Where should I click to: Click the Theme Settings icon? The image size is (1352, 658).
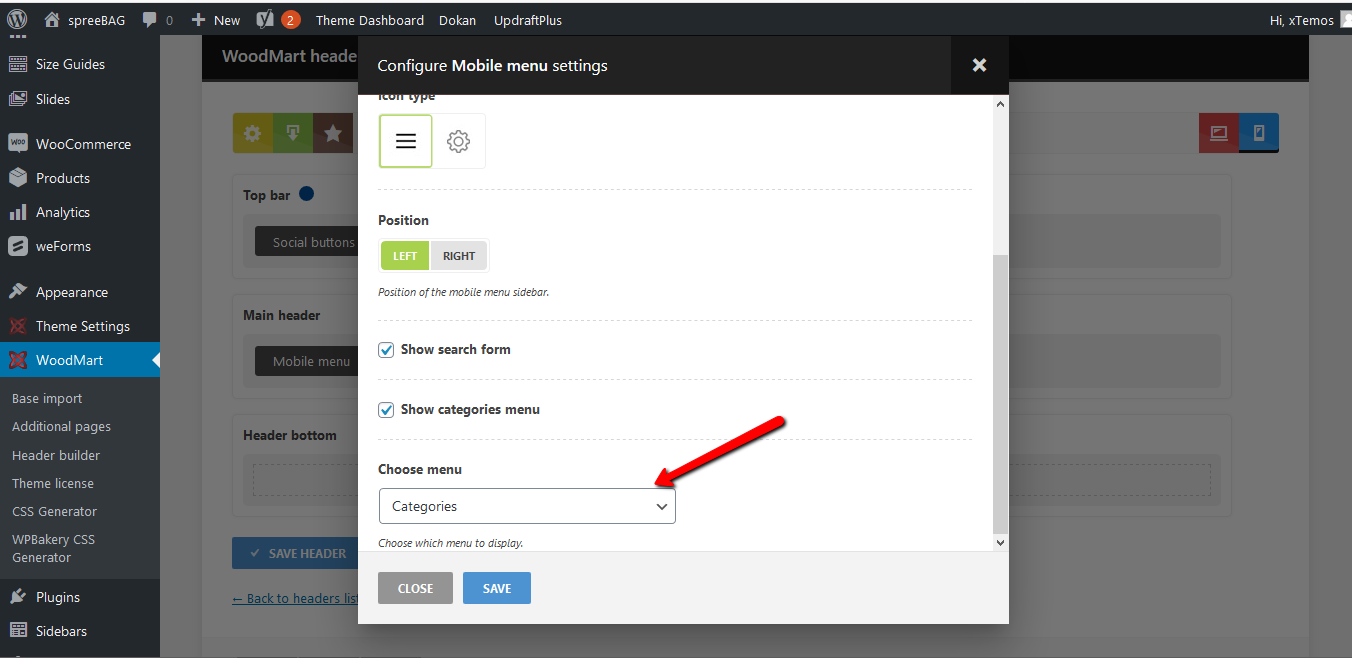(18, 326)
